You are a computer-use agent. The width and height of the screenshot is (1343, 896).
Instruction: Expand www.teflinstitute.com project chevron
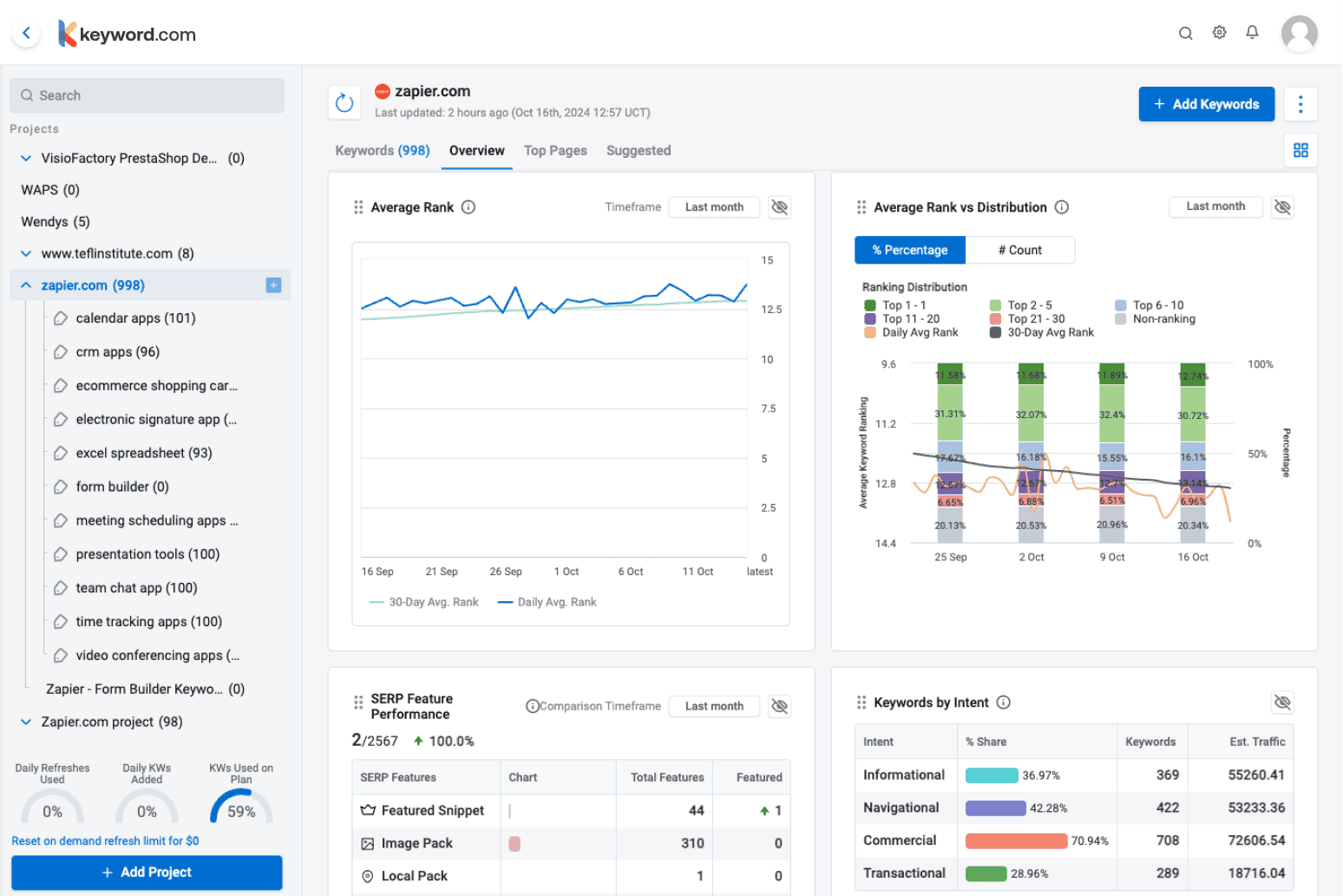coord(26,254)
